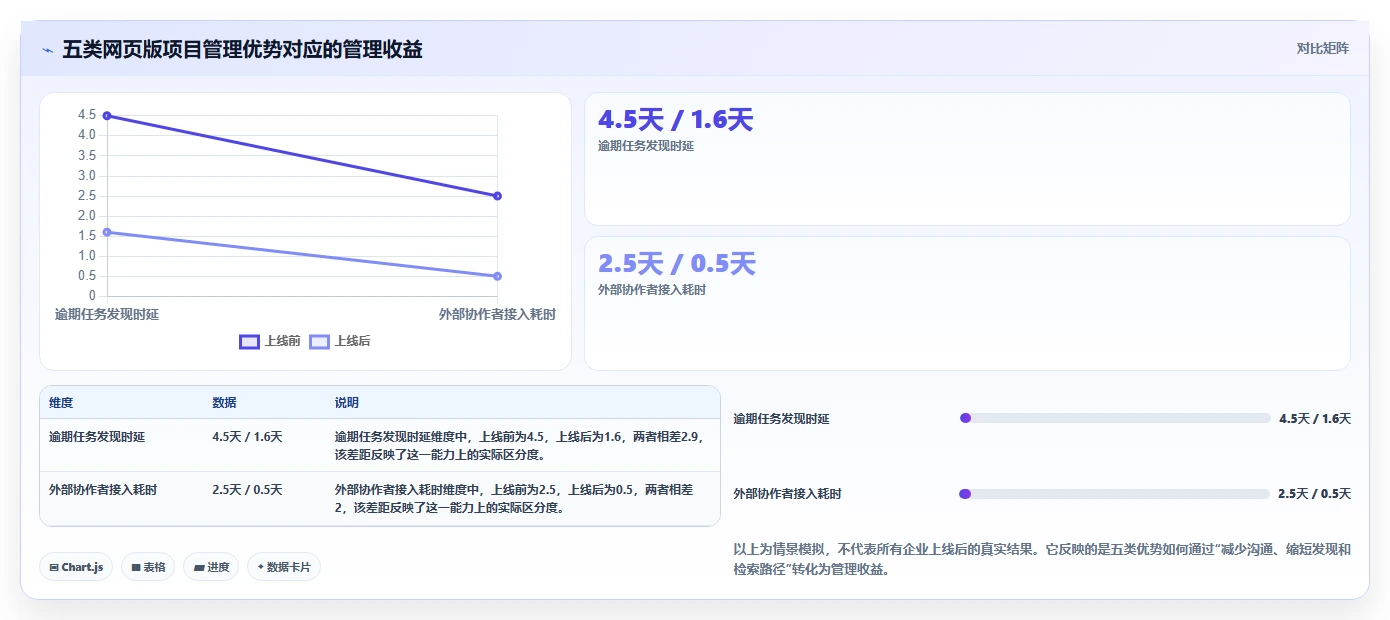1390x620 pixels.
Task: Click the 外部协作者接入耗时 progress bar
Action: (1115, 494)
